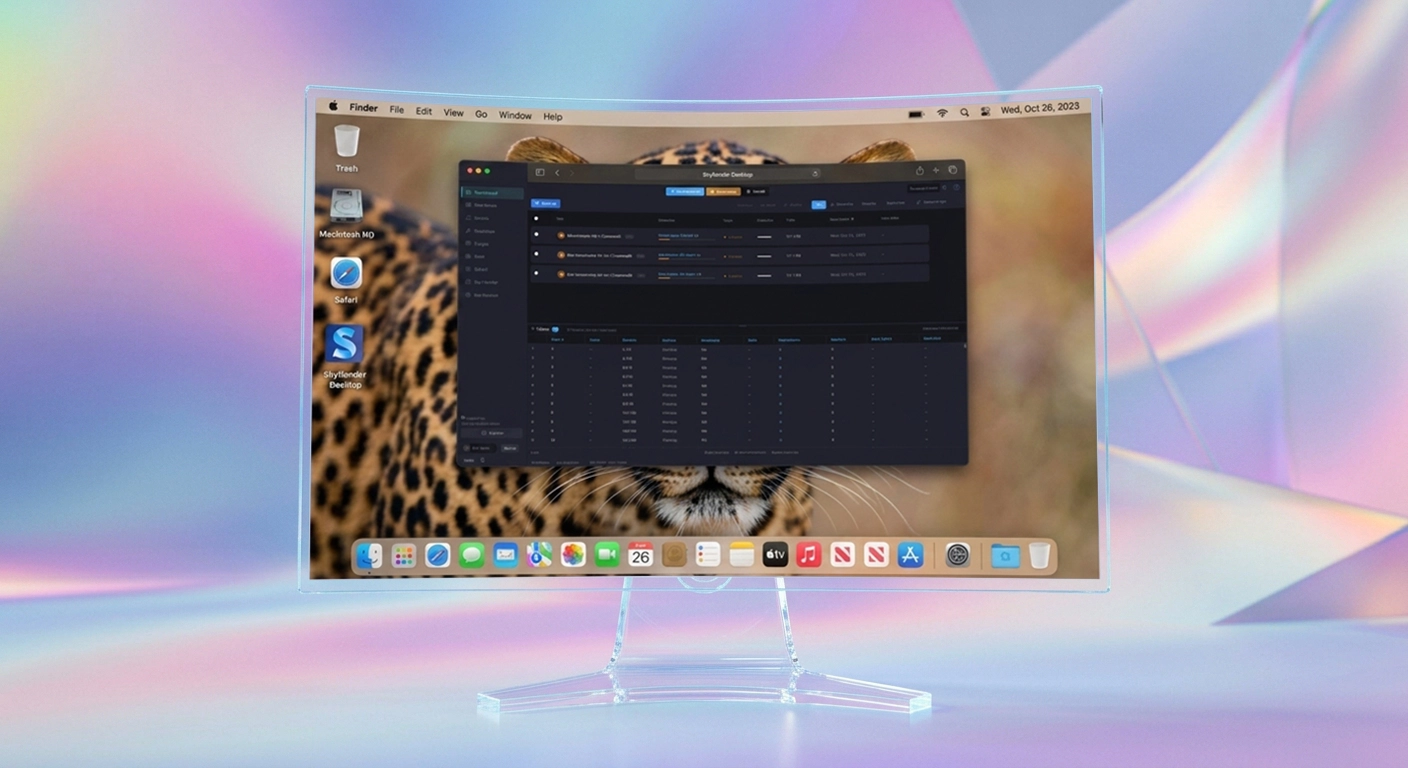
Task: Launch Apple TV from the Dock
Action: (x=775, y=555)
